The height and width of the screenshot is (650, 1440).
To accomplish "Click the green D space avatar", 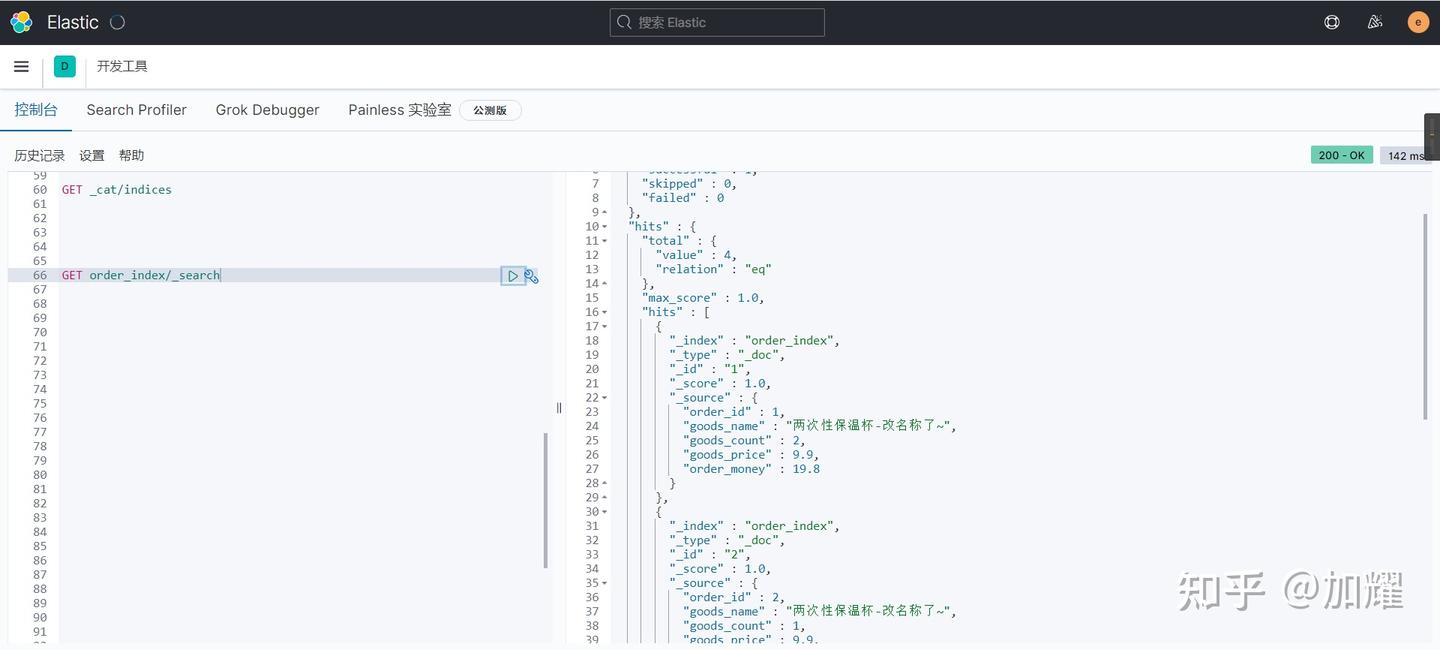I will [x=65, y=67].
